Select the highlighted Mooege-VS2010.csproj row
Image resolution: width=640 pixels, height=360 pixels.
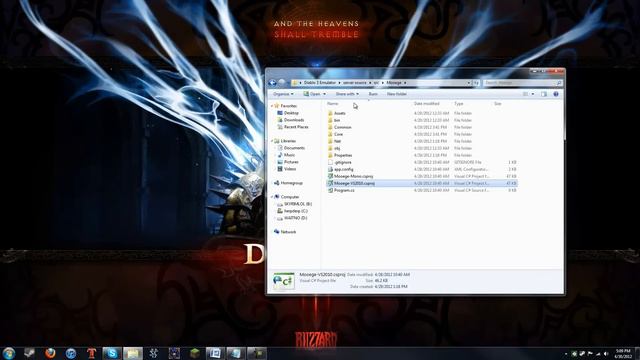pos(421,183)
